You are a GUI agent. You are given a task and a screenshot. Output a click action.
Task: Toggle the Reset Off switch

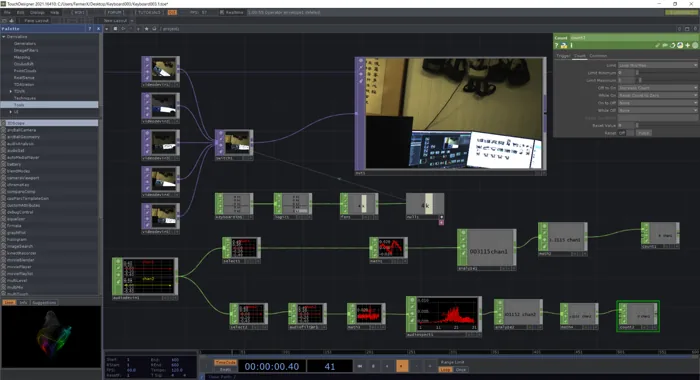(x=625, y=133)
